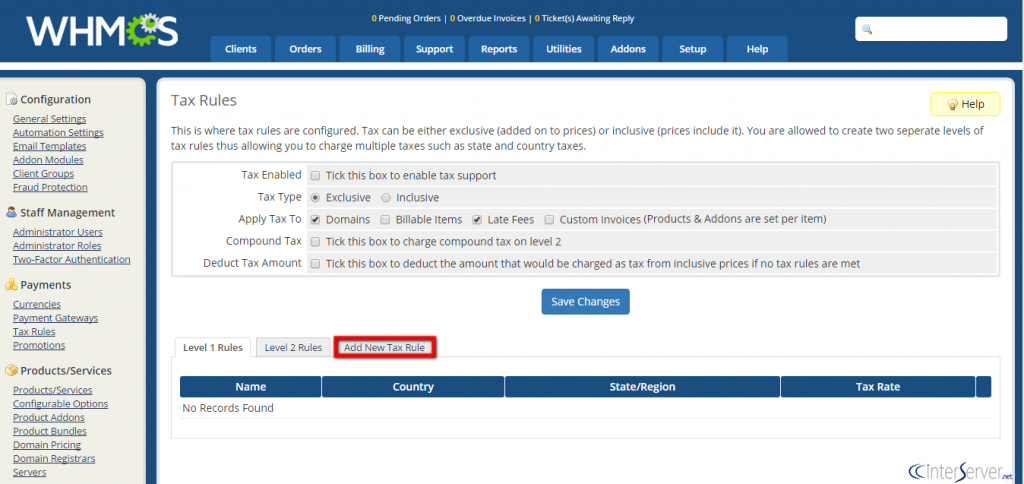Enable the Compound Tax checkbox
Viewport: 1024px width, 484px height.
tap(315, 242)
